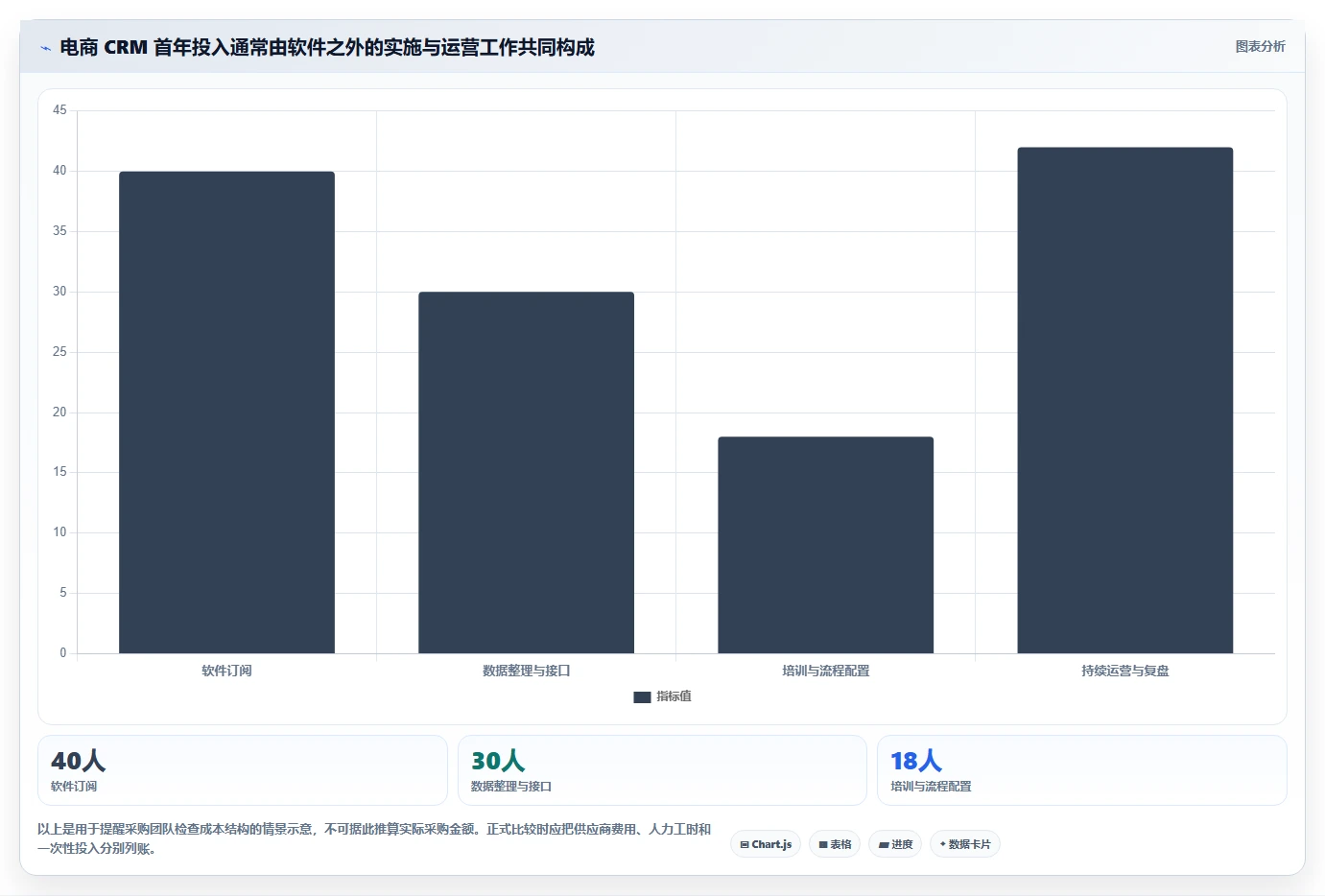The height and width of the screenshot is (896, 1325).
Task: Select the 进度 tag chip
Action: (895, 844)
